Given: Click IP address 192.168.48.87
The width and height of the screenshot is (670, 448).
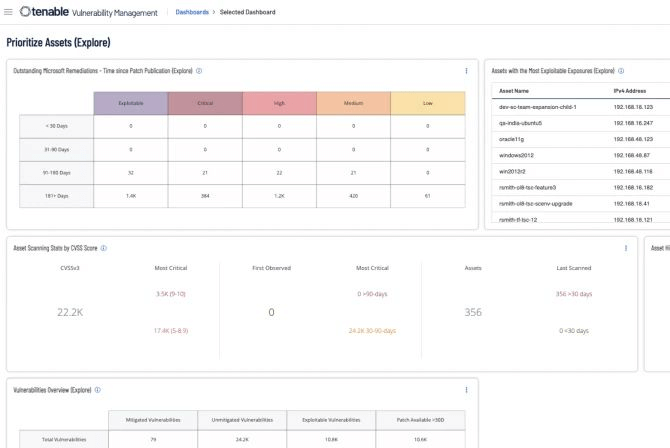Looking at the screenshot, I should pos(632,155).
